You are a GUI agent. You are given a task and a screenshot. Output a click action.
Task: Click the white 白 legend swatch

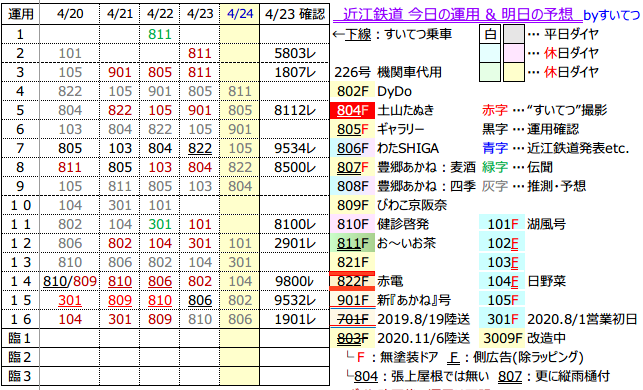coord(490,34)
